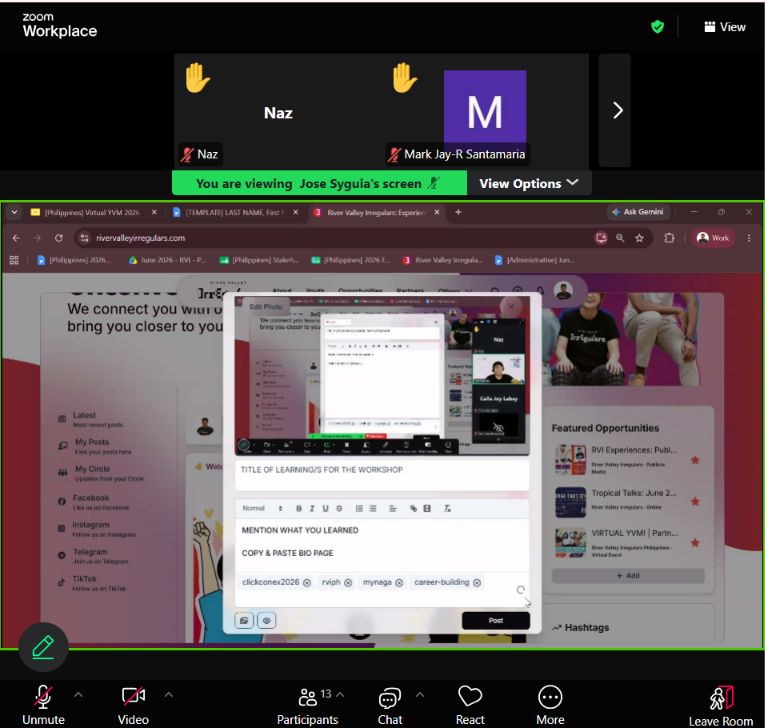Open the Chat panel
Viewport: 765px width, 728px height.
pyautogui.click(x=390, y=706)
